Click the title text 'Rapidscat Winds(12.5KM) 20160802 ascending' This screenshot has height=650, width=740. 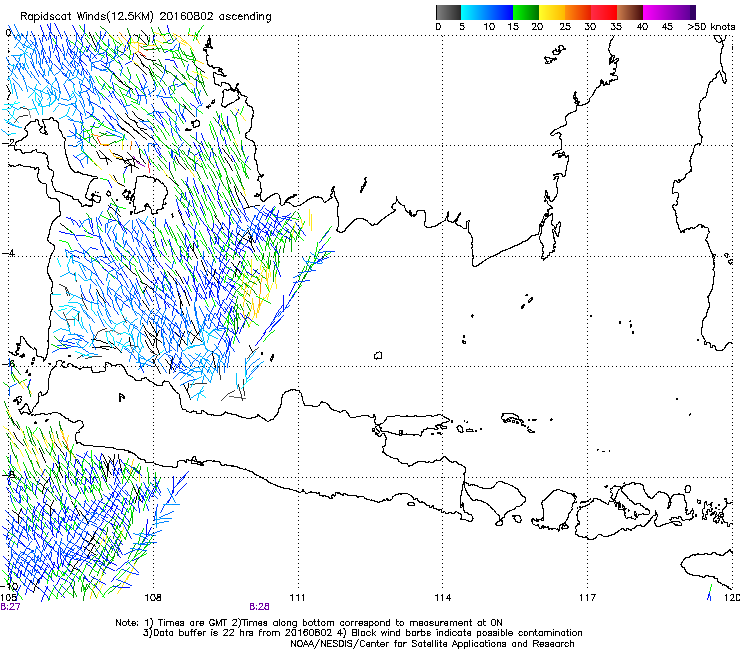(x=146, y=17)
